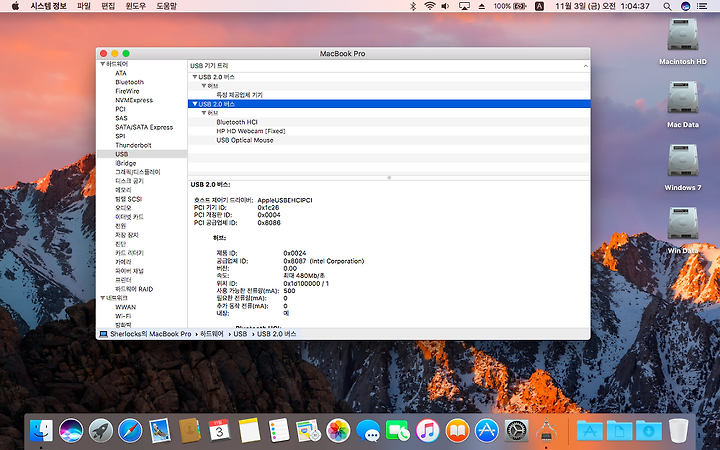720x450 pixels.
Task: Open Calendar icon showing 3 in Dock
Action: (219, 431)
